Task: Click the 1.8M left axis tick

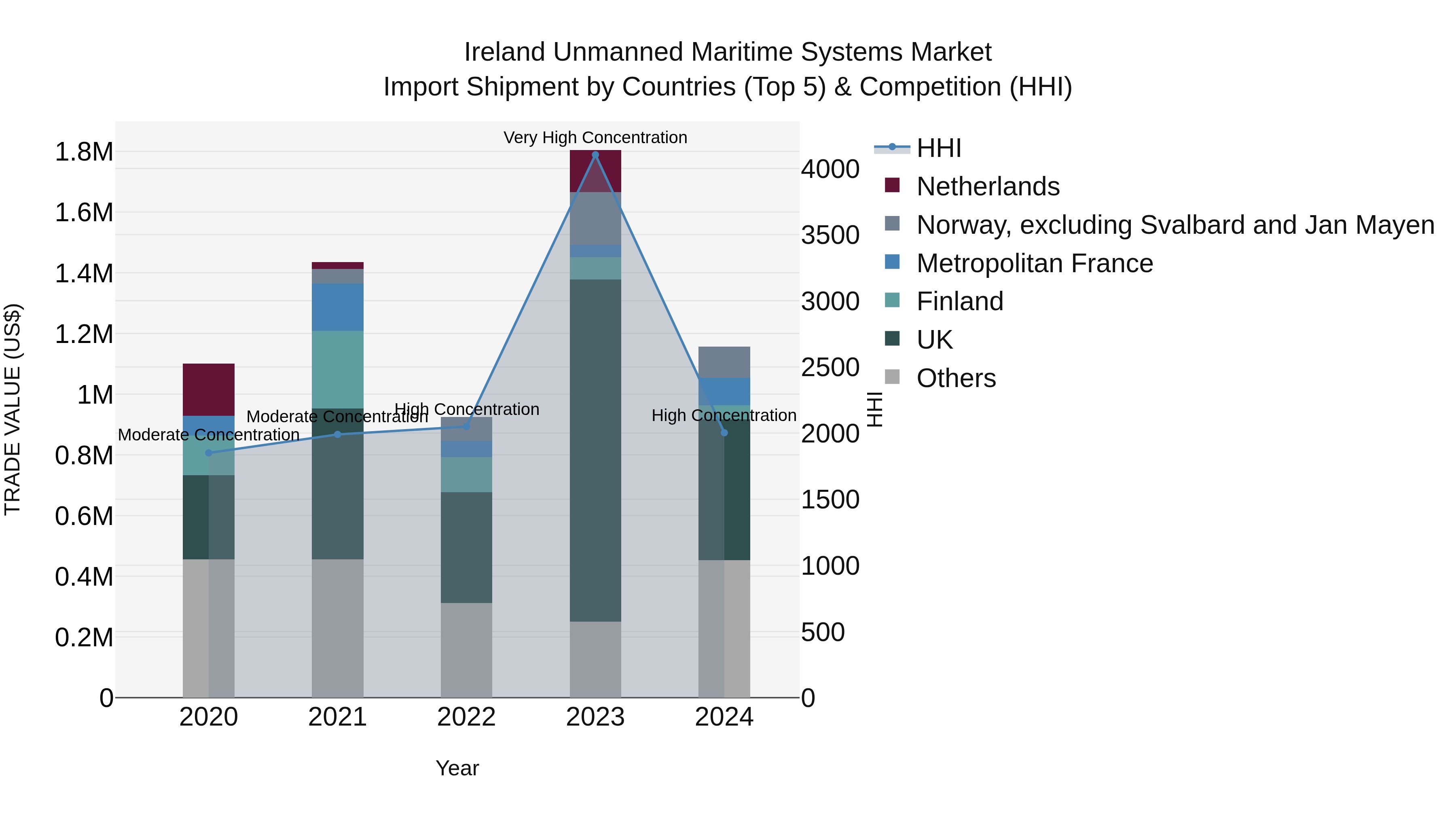Action: click(x=84, y=152)
